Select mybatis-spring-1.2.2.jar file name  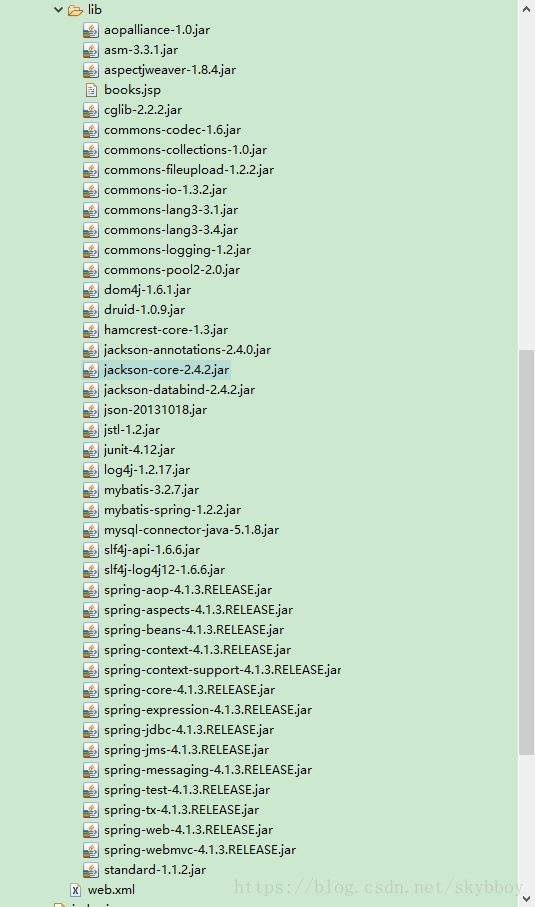pos(172,510)
